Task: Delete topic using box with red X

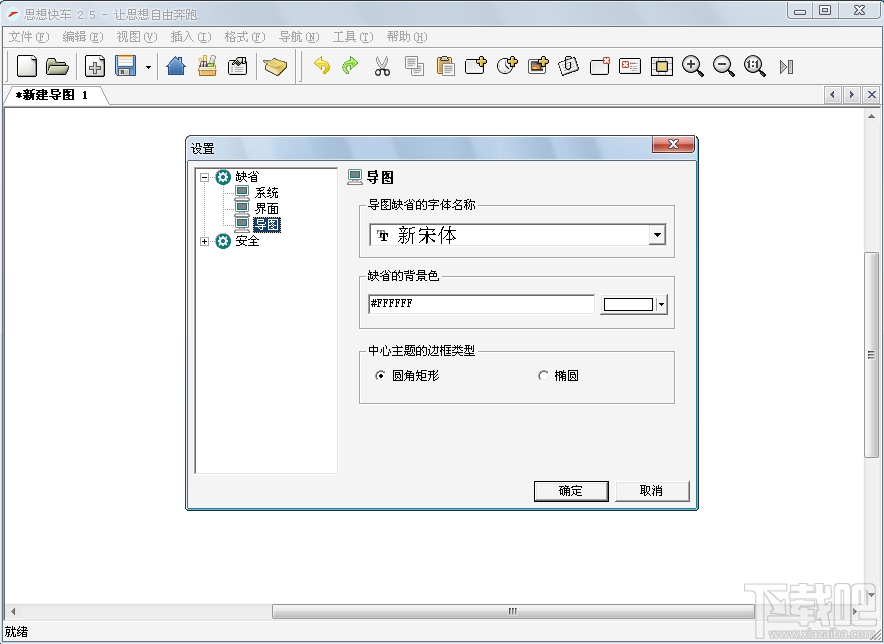Action: click(599, 66)
